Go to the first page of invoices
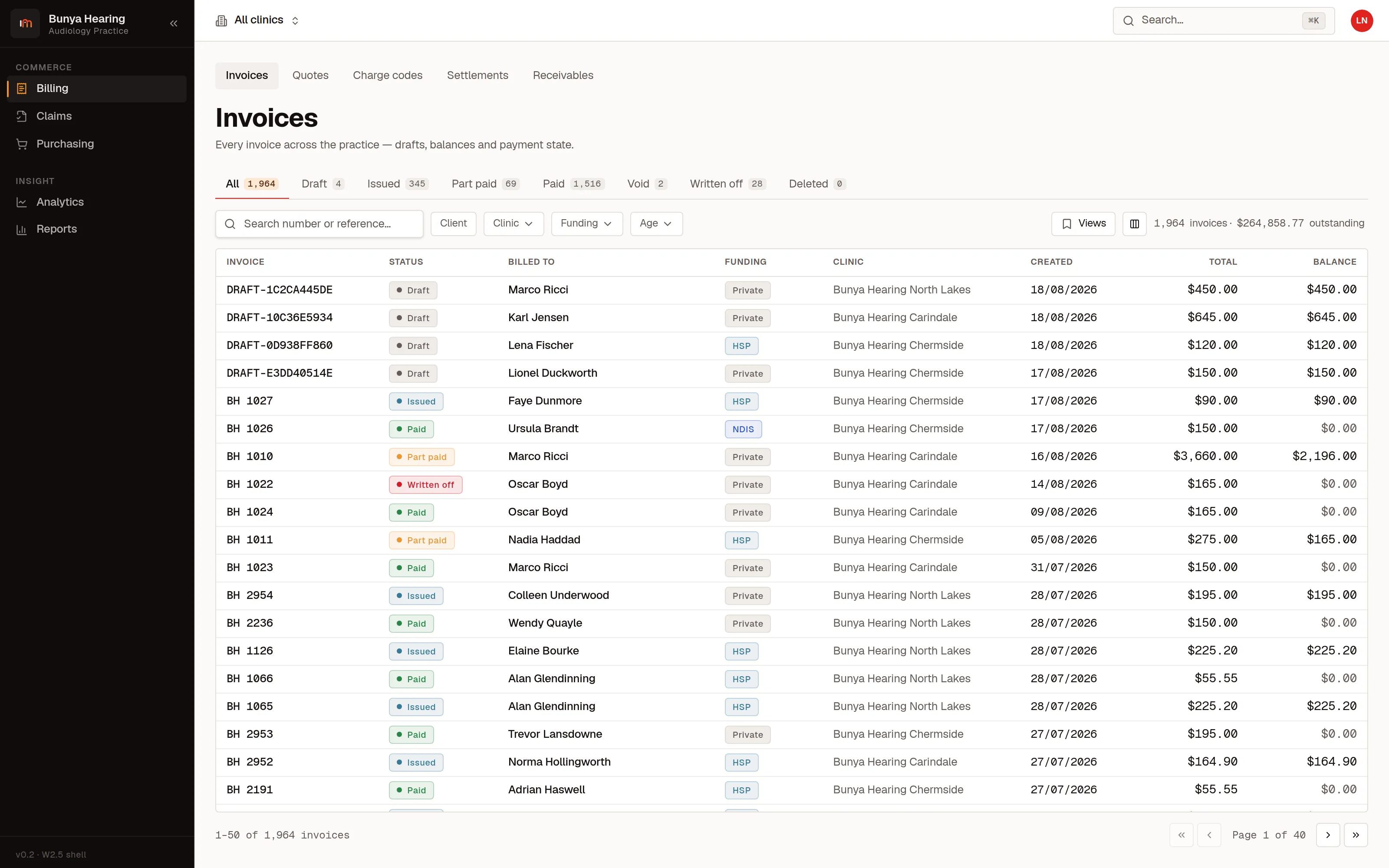 point(1181,835)
